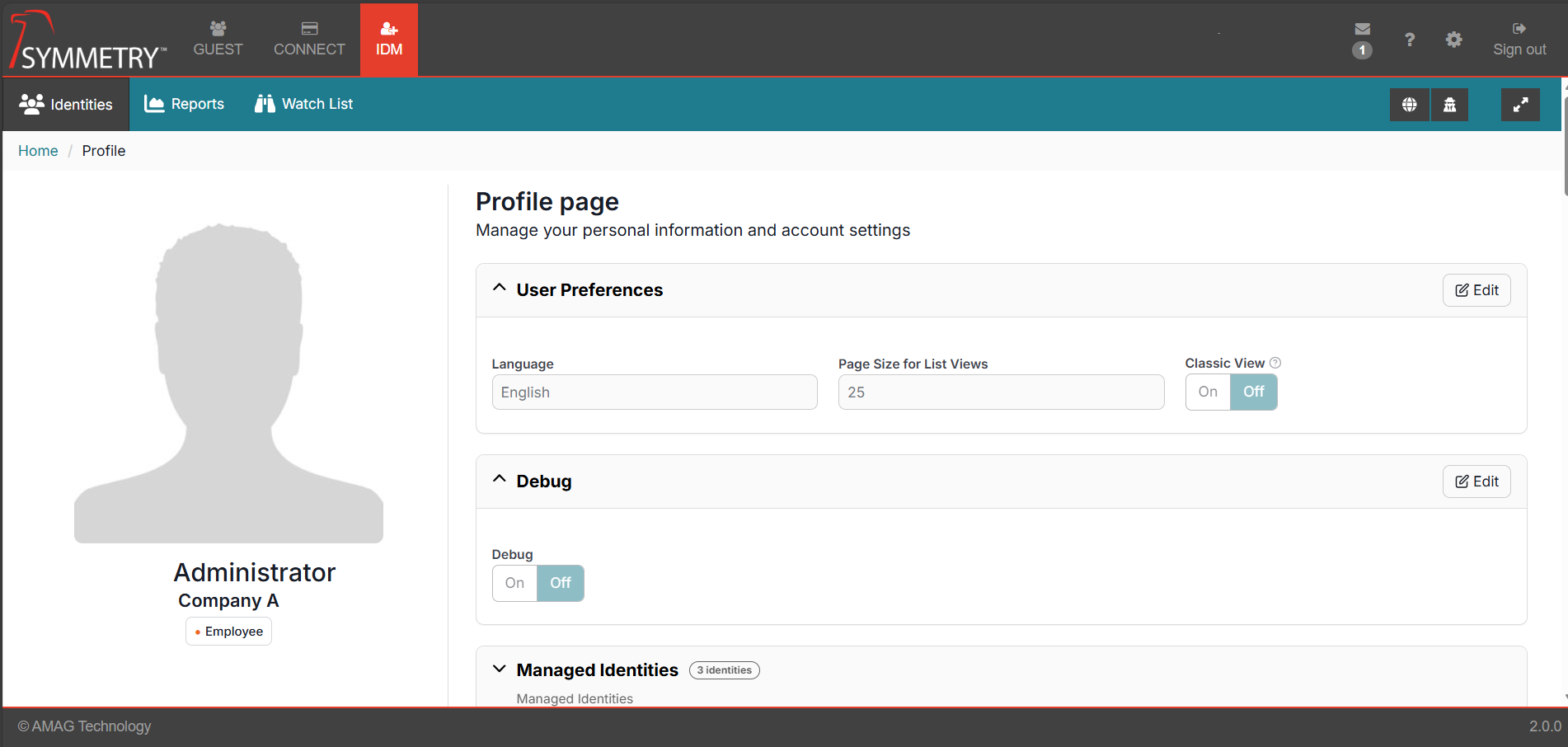Open the Reports tab
This screenshot has height=747, width=1568.
point(185,105)
